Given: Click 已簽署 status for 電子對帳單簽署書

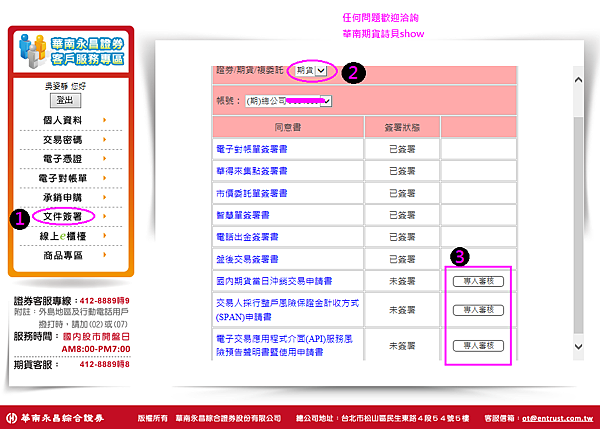Looking at the screenshot, I should click(402, 149).
